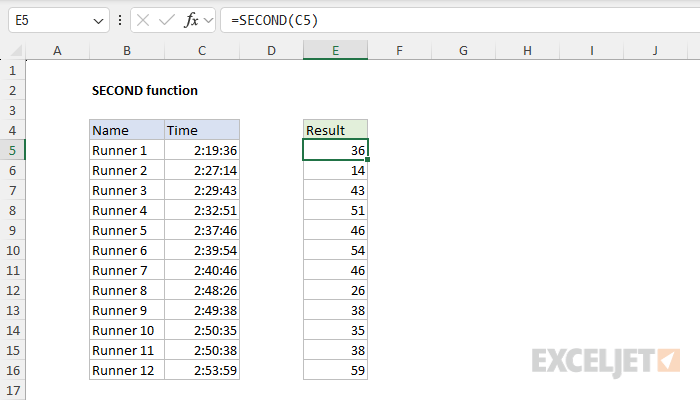Click the Select All corner triangle
700x400 pixels.
[16, 50]
